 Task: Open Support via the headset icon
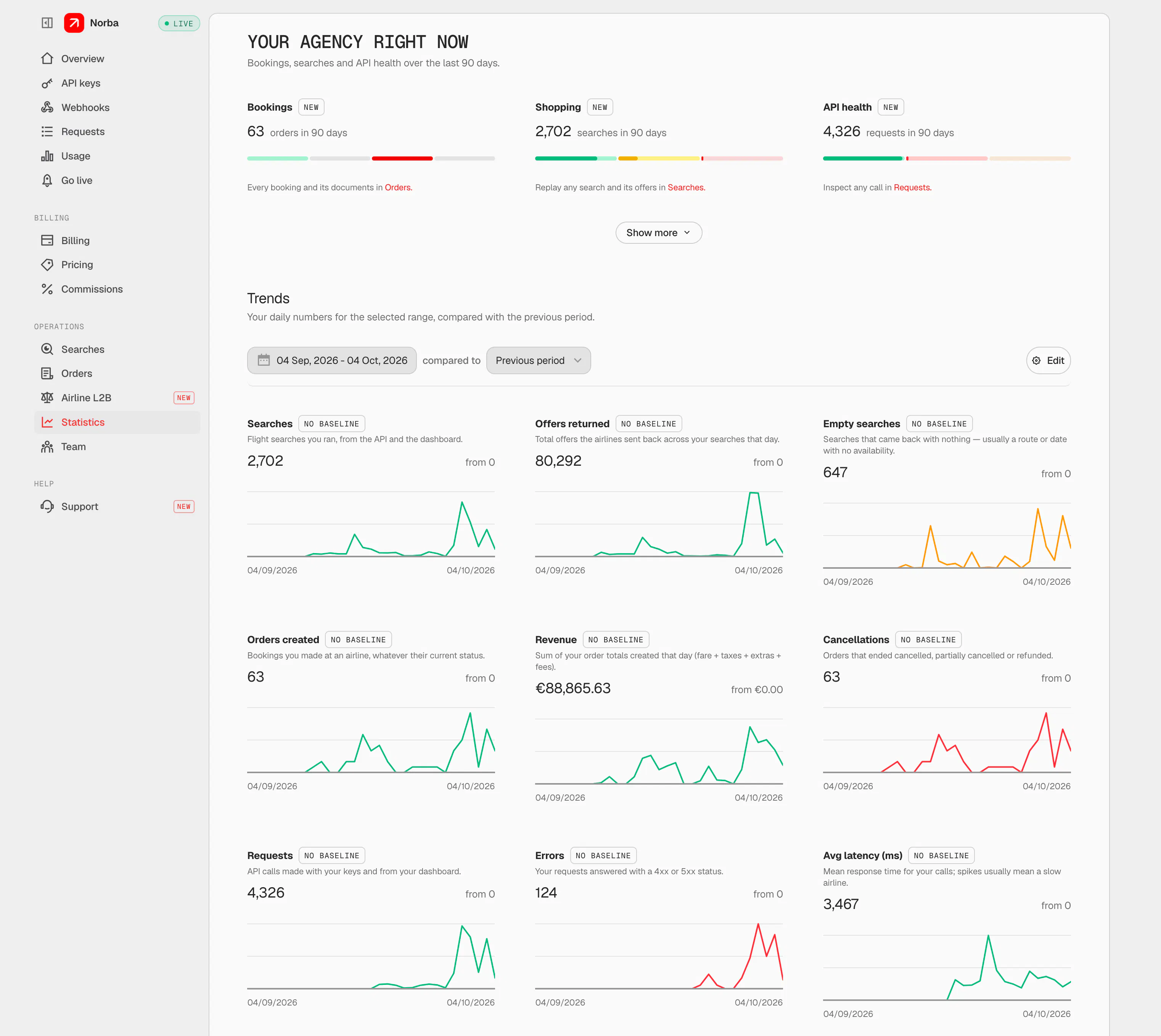[x=47, y=507]
